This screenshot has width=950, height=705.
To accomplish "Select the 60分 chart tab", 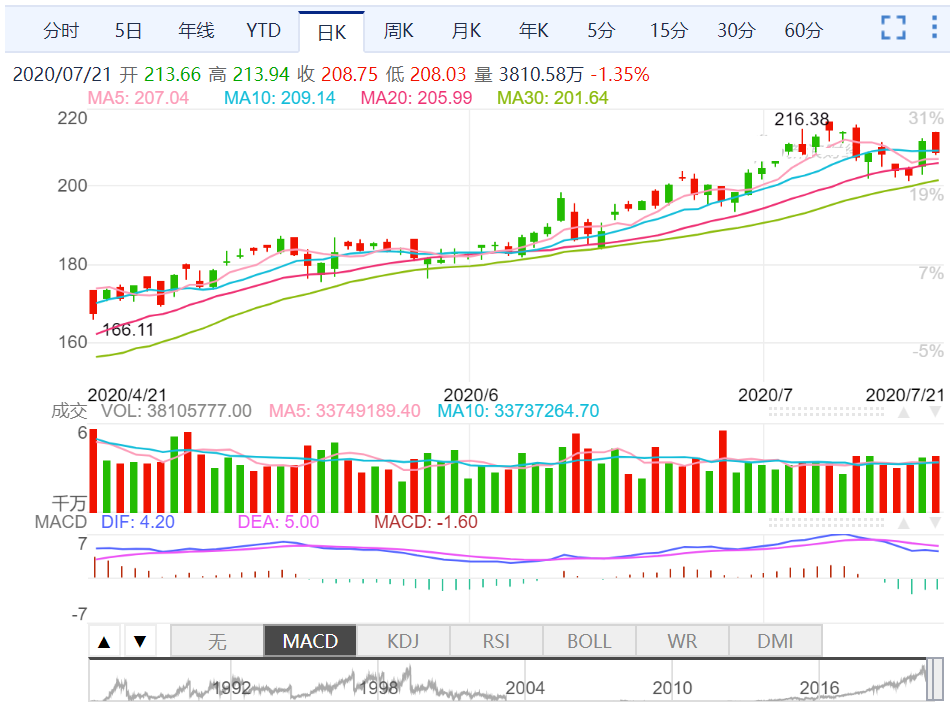I will [x=803, y=30].
